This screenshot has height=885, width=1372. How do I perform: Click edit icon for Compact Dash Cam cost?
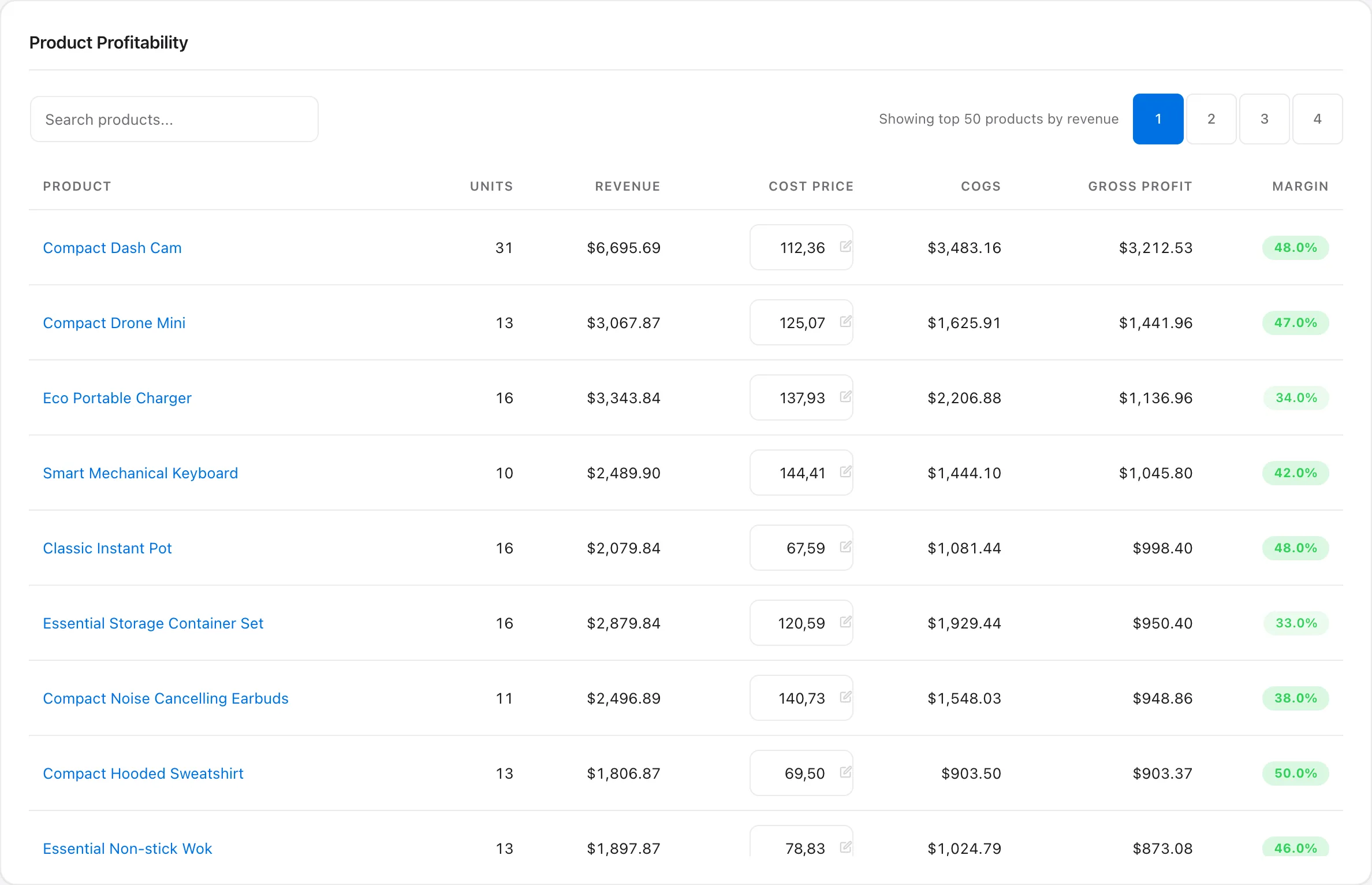tap(845, 247)
